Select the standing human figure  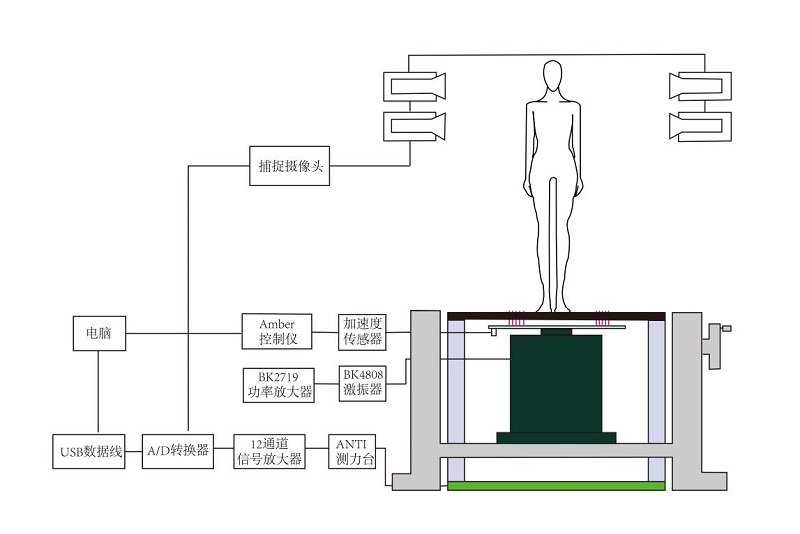click(553, 186)
